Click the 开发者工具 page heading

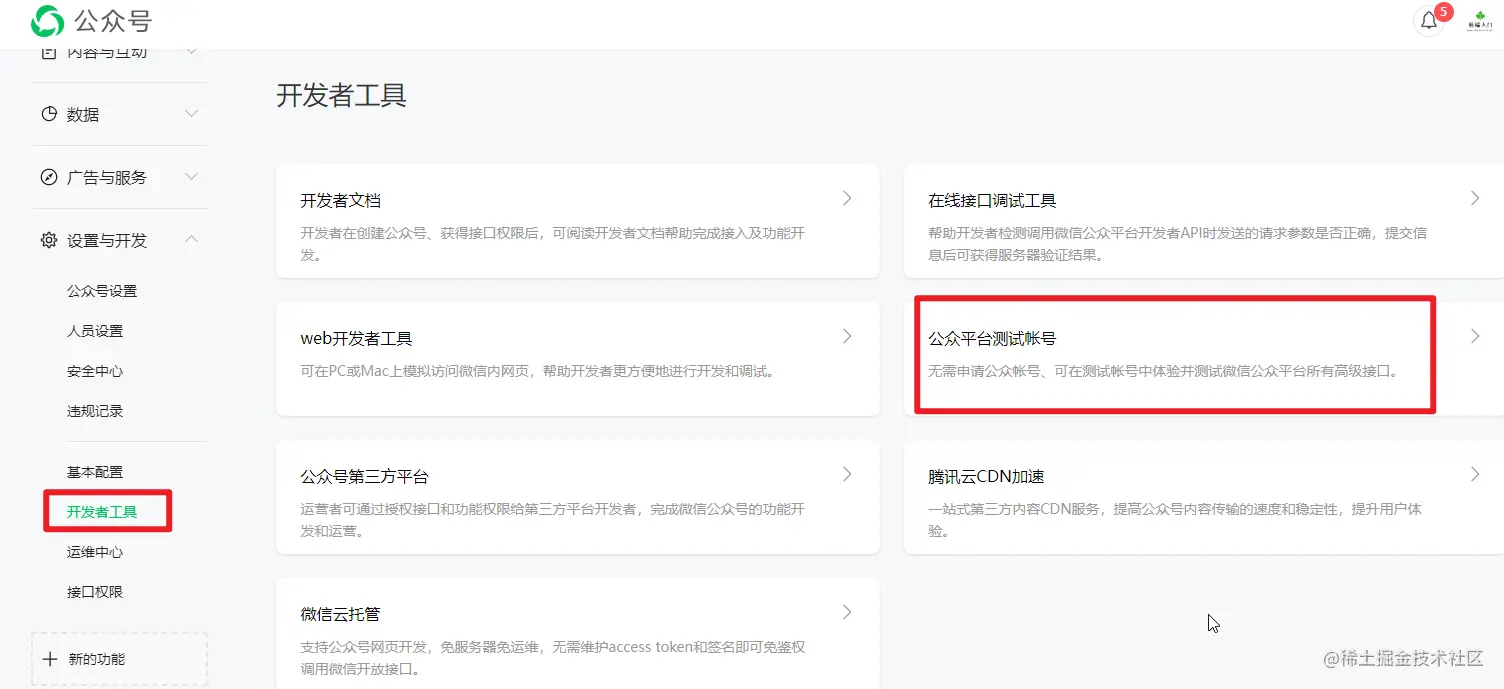tap(342, 96)
